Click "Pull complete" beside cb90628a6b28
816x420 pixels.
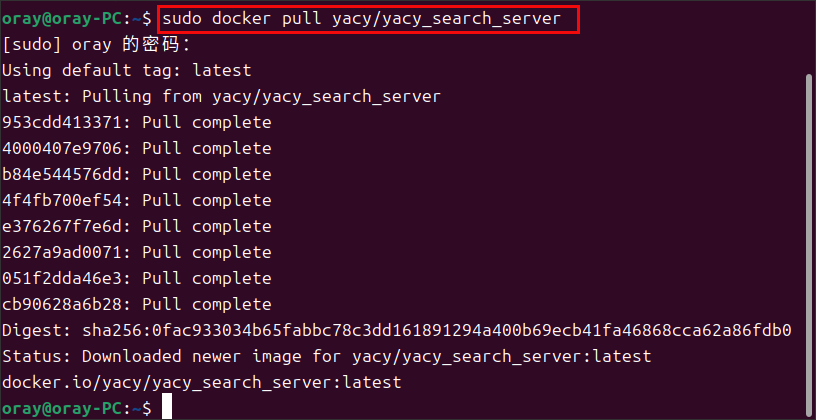point(206,304)
